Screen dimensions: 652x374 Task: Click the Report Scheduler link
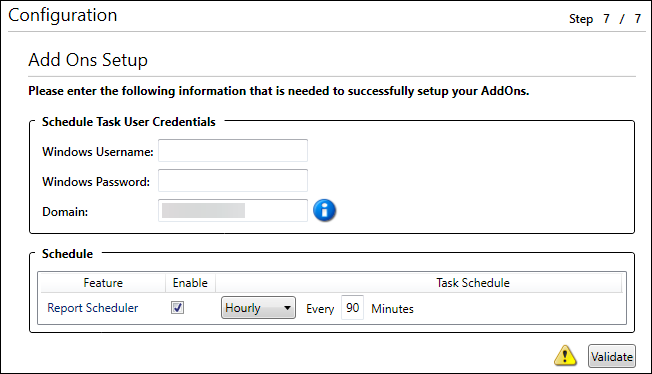[x=93, y=308]
